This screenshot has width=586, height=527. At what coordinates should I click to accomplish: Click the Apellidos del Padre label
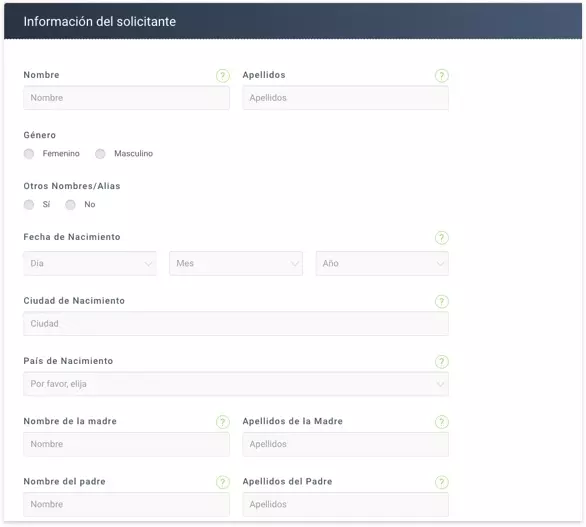tap(287, 481)
